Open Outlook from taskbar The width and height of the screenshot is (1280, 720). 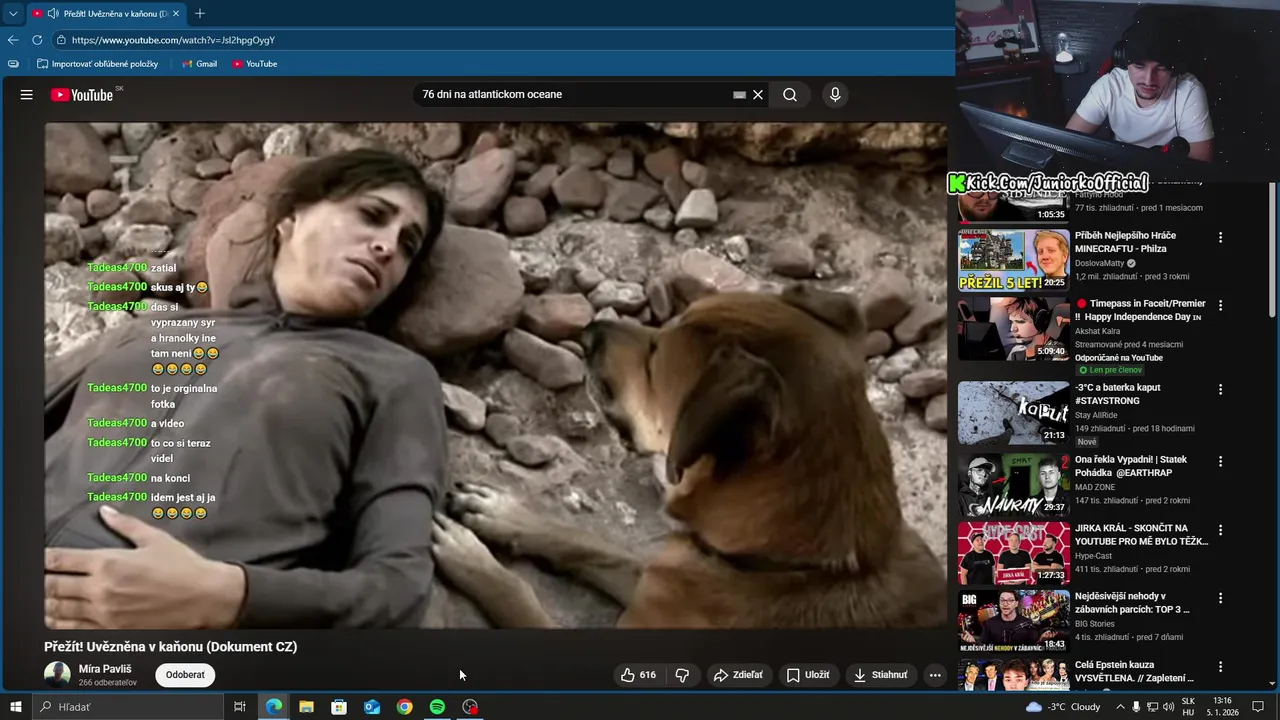click(372, 707)
